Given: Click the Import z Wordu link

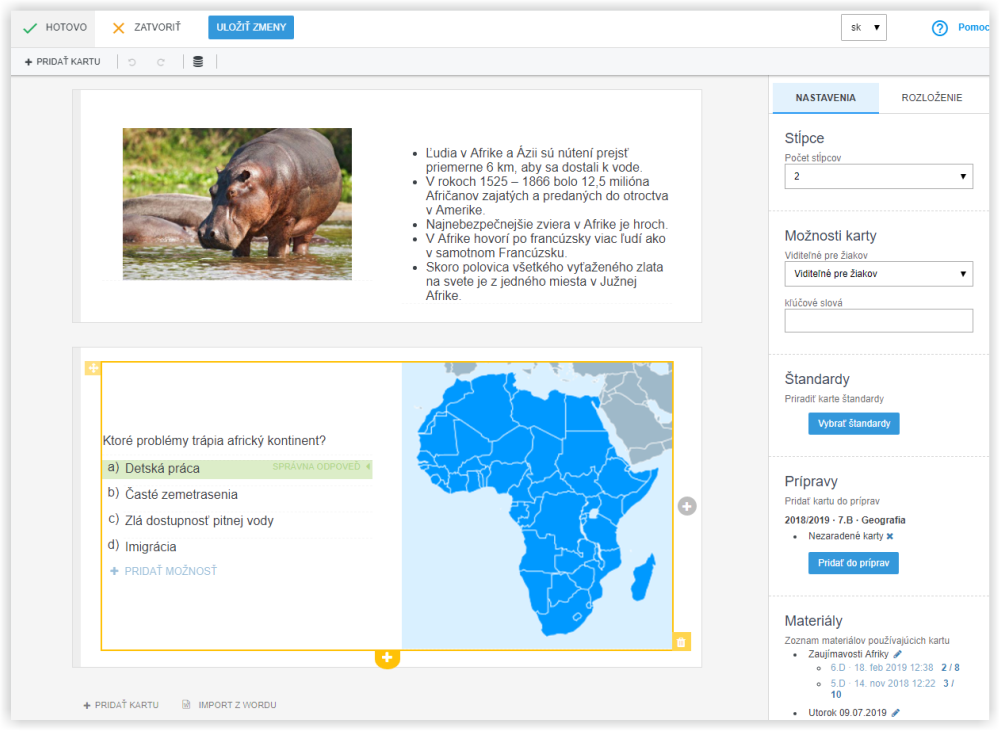Looking at the screenshot, I should pos(237,705).
